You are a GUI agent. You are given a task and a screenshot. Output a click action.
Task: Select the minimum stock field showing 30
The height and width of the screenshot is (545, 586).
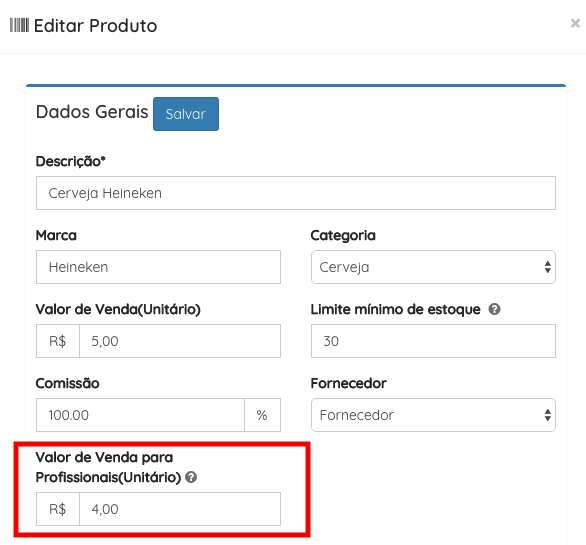433,341
